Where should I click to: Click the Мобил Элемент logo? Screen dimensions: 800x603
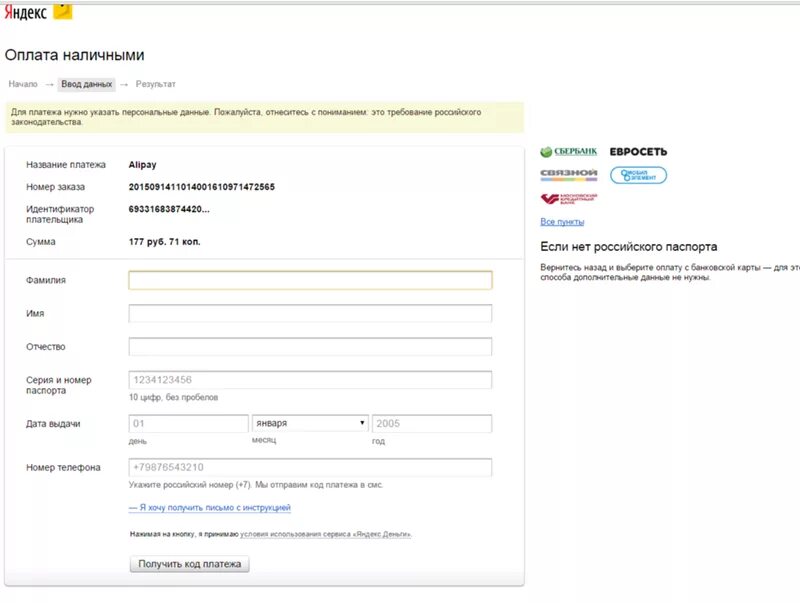coord(638,175)
